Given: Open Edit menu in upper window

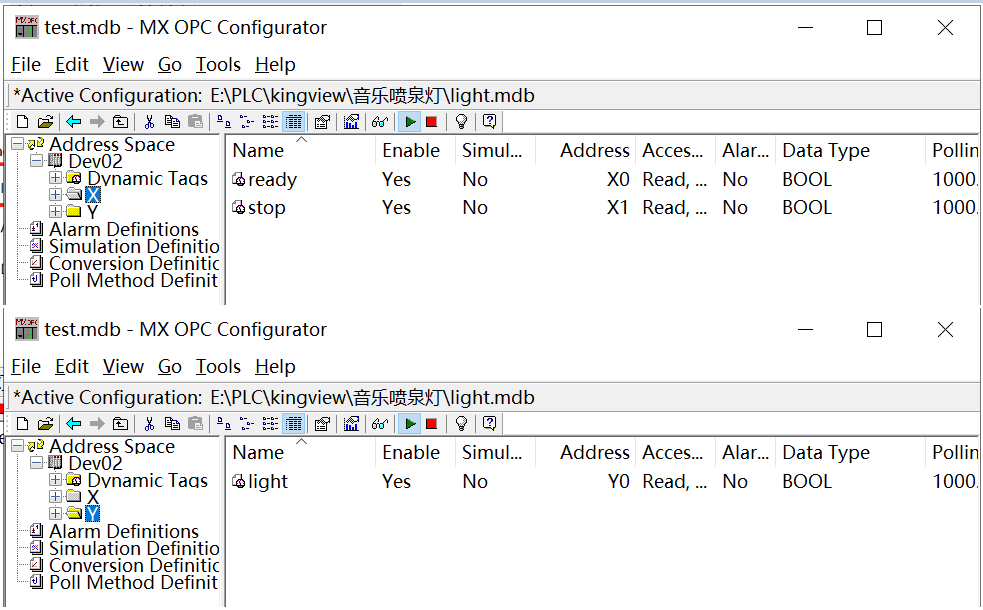Looking at the screenshot, I should point(71,65).
